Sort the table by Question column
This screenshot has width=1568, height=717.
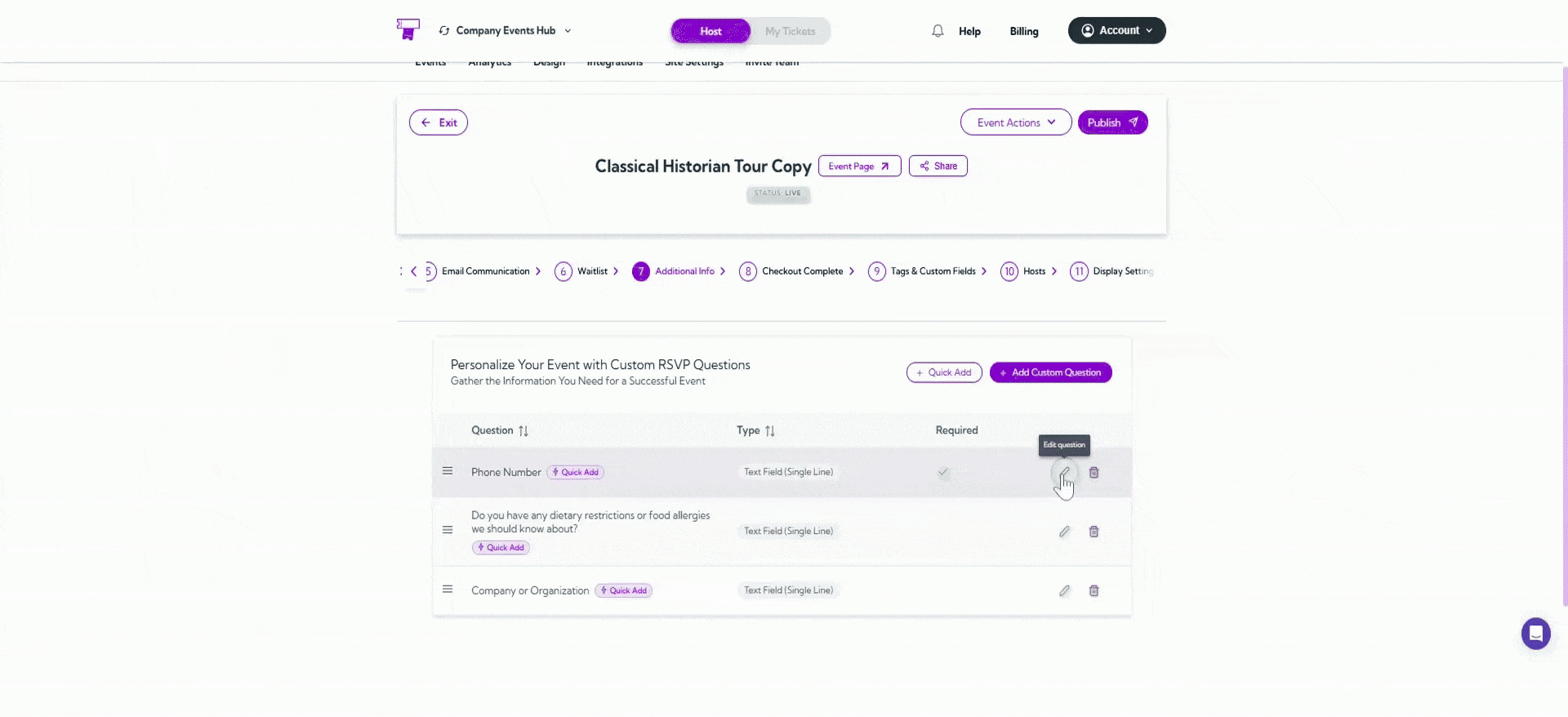click(523, 431)
